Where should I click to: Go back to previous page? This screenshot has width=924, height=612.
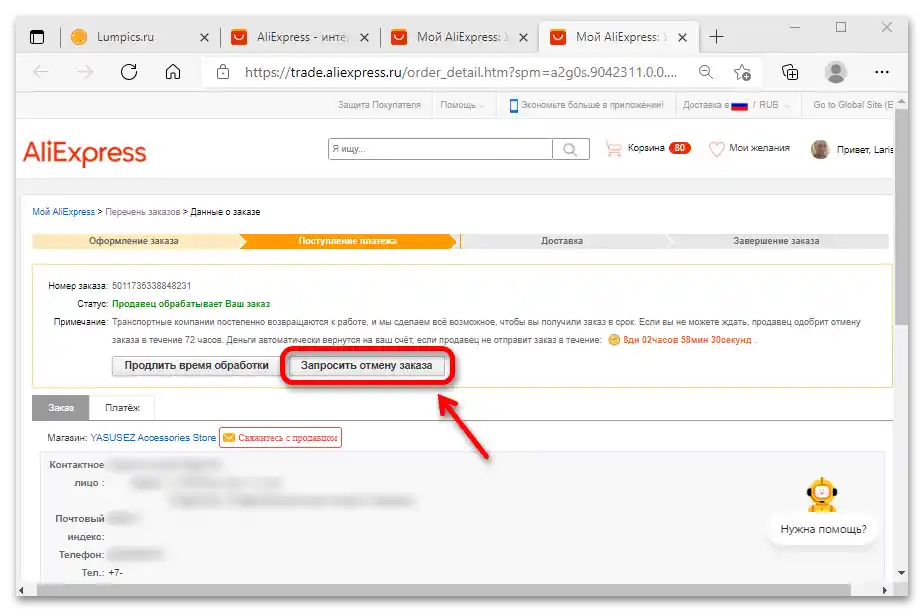point(41,72)
